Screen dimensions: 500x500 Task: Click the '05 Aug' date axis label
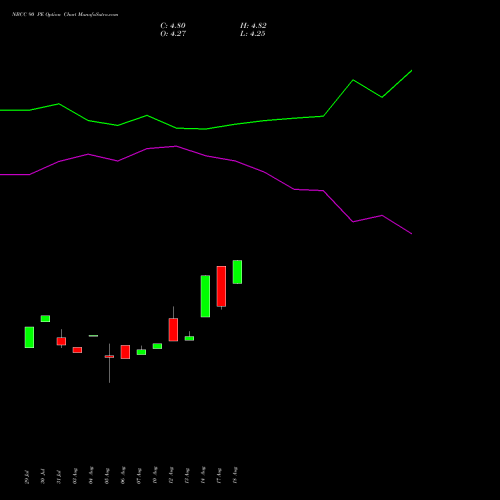click(107, 476)
